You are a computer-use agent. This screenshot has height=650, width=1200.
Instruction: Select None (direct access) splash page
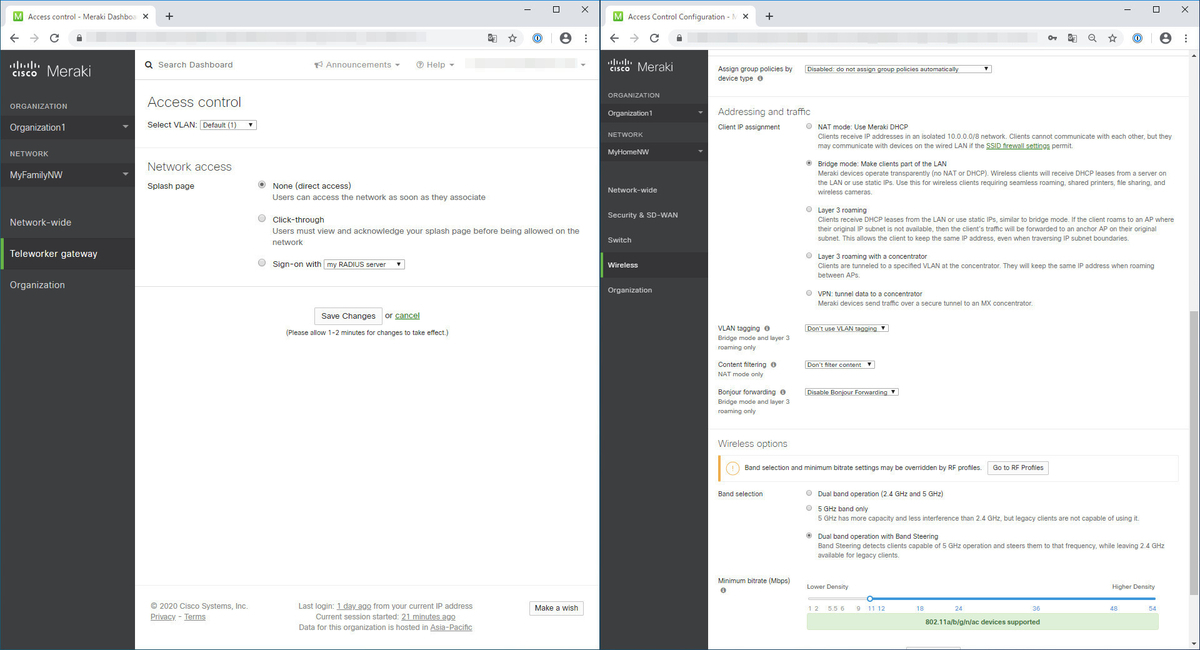262,185
